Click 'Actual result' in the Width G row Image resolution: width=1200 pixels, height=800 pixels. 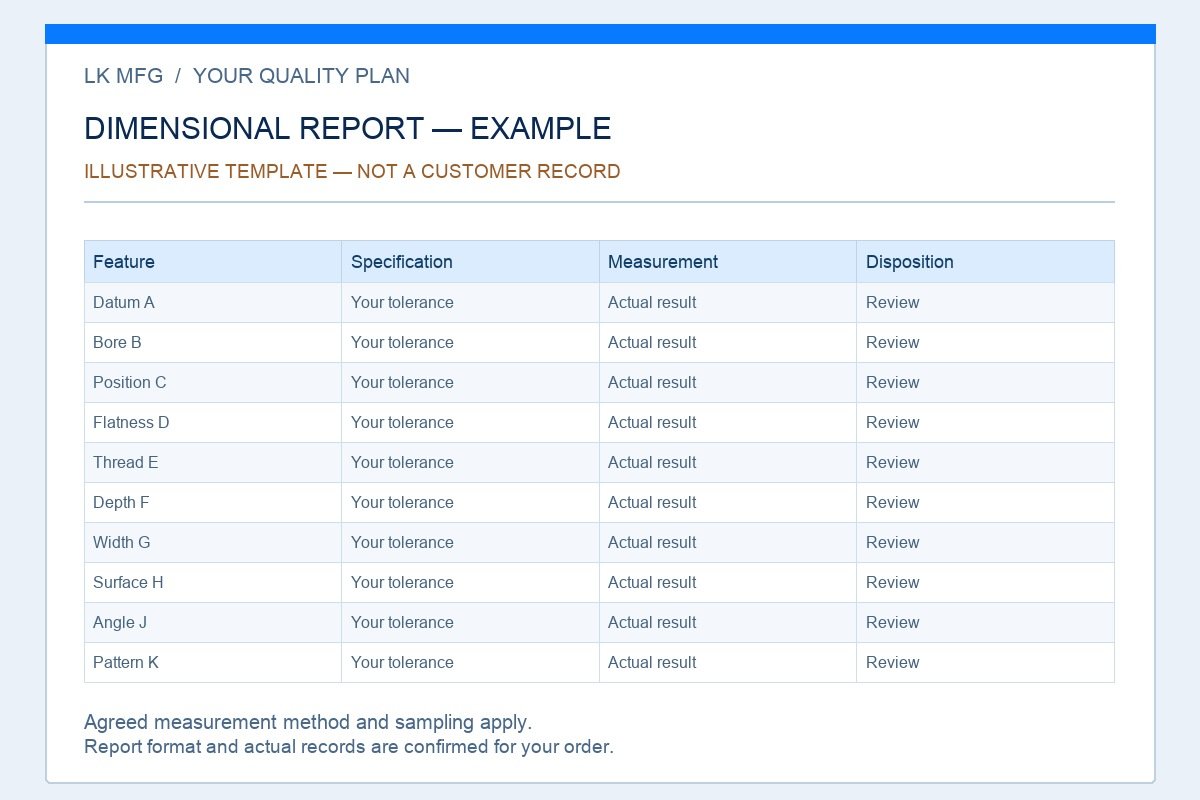(652, 542)
